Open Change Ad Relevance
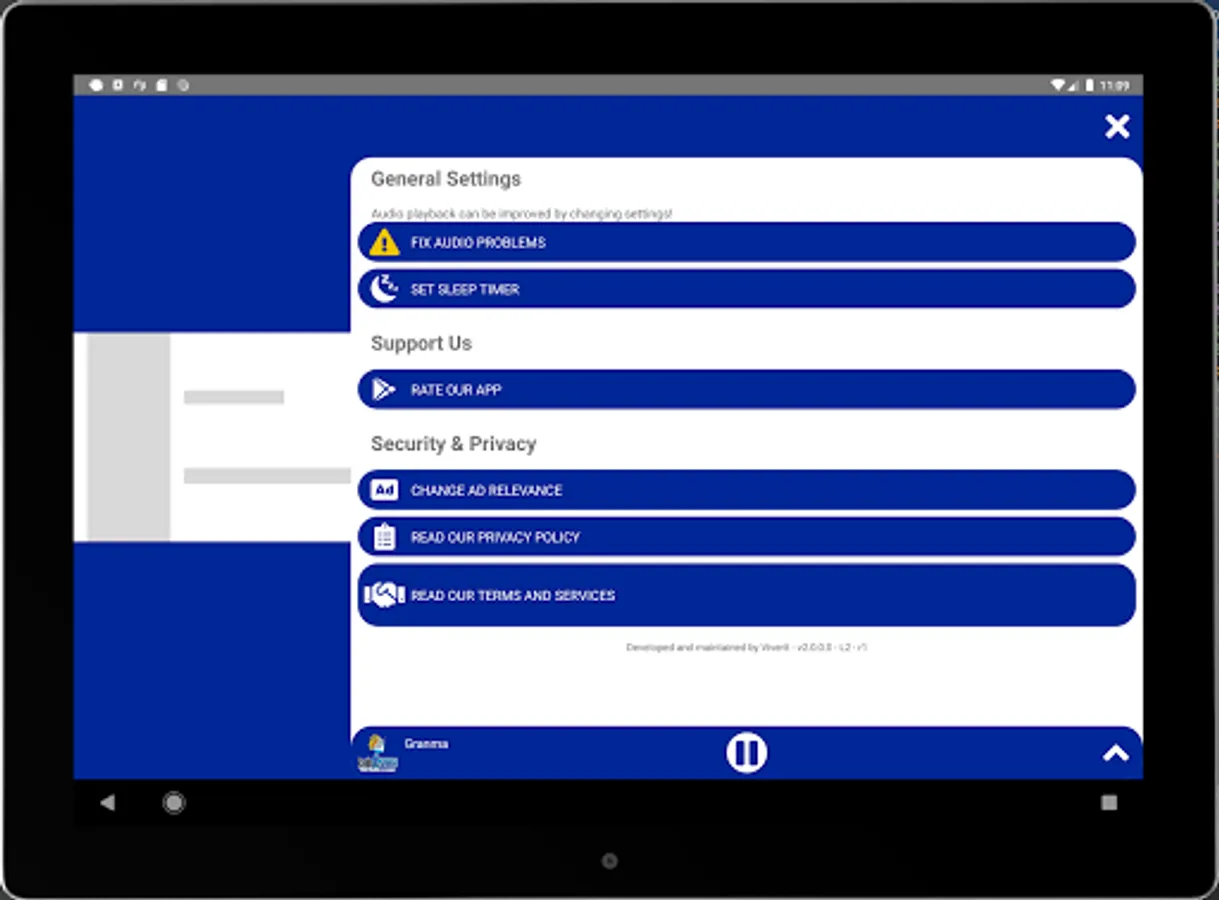This screenshot has height=900, width=1219. pyautogui.click(x=746, y=490)
